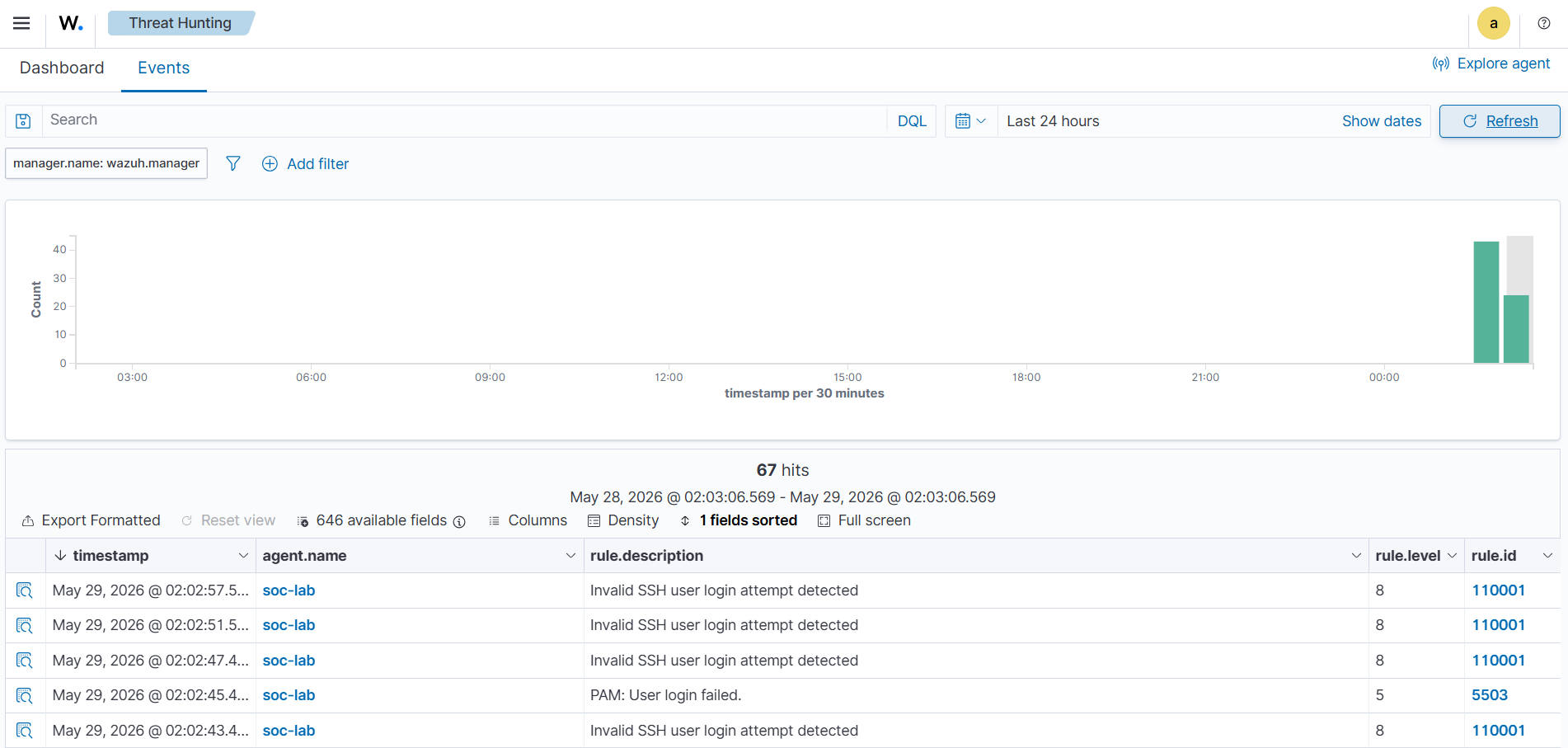The height and width of the screenshot is (748, 1568).
Task: Open rule 110001 link in first row
Action: tap(1498, 590)
